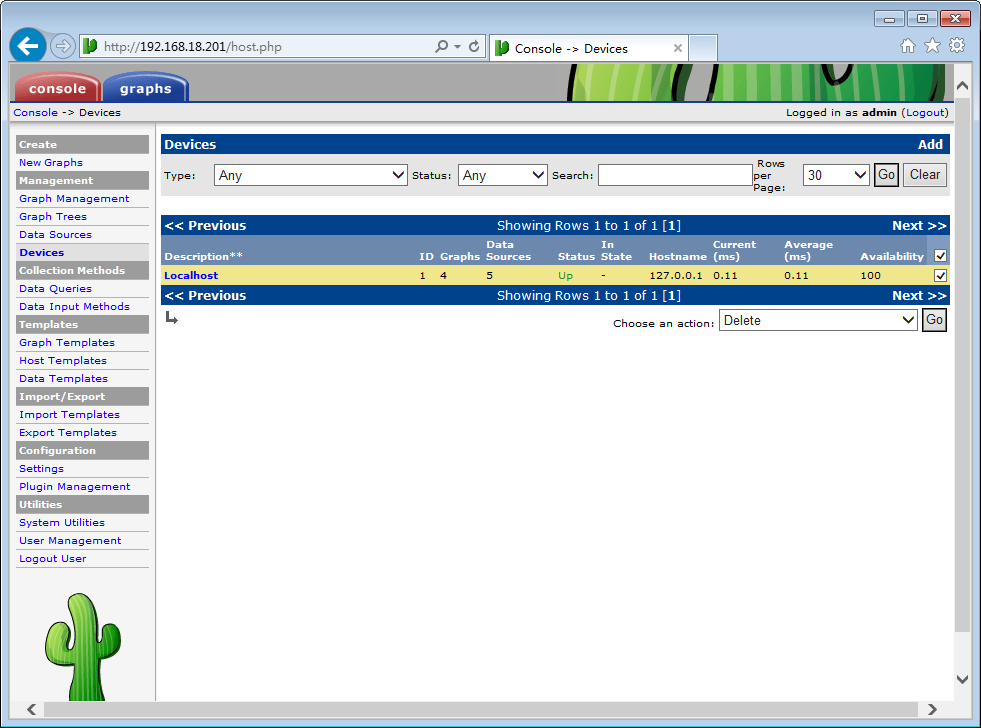Viewport: 981px width, 728px height.
Task: Sort by the ID column header
Action: click(426, 256)
